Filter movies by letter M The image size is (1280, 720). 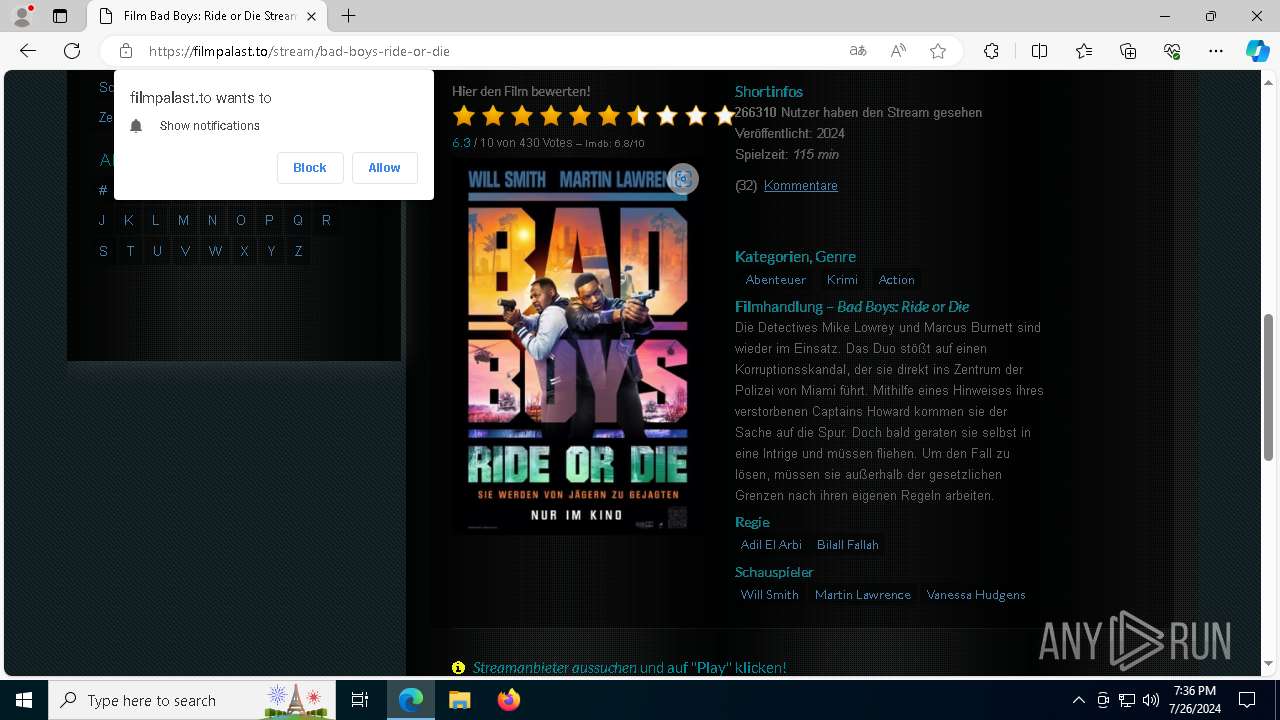click(x=183, y=220)
